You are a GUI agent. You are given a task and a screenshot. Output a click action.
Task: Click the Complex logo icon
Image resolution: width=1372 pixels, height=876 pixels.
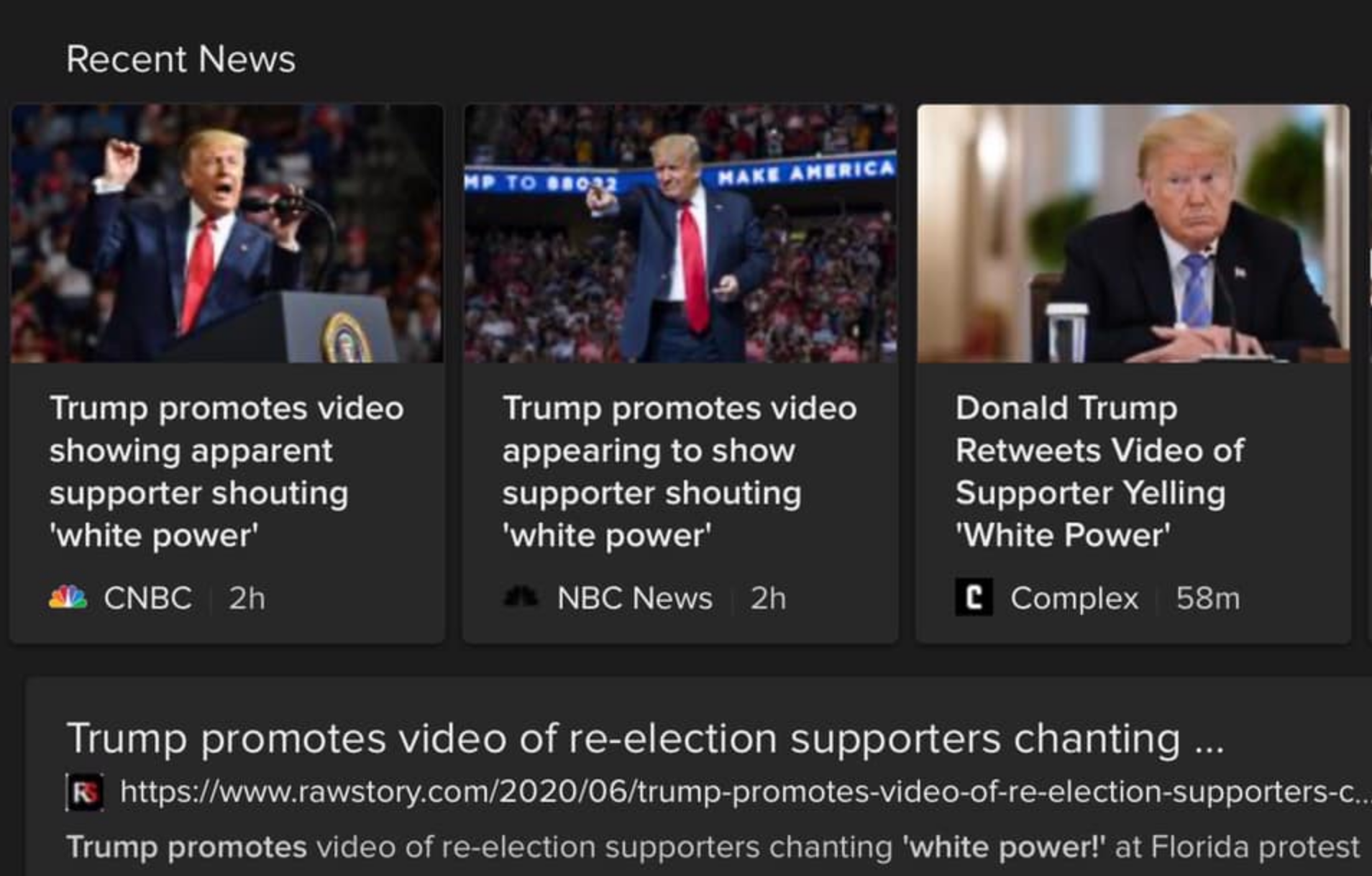pyautogui.click(x=974, y=597)
